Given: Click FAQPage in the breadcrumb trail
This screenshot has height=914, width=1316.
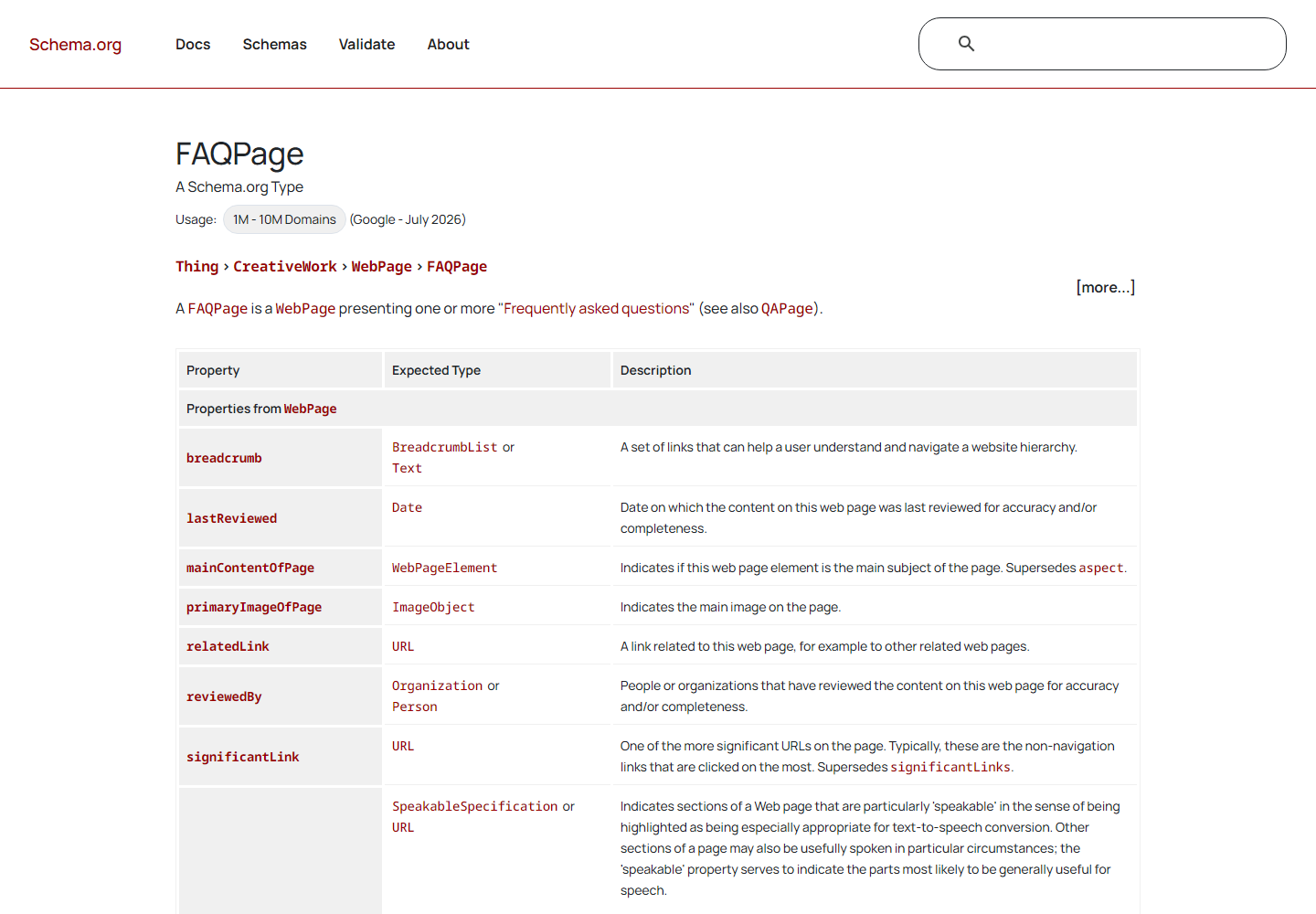Looking at the screenshot, I should pyautogui.click(x=457, y=267).
